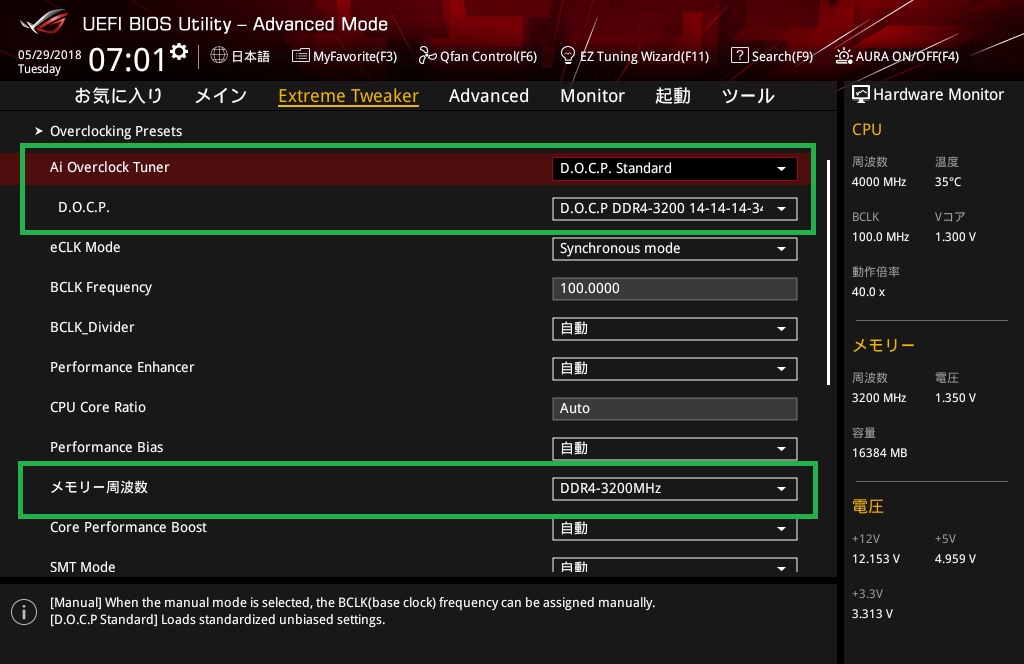Select Performance Enhancer label

point(122,367)
